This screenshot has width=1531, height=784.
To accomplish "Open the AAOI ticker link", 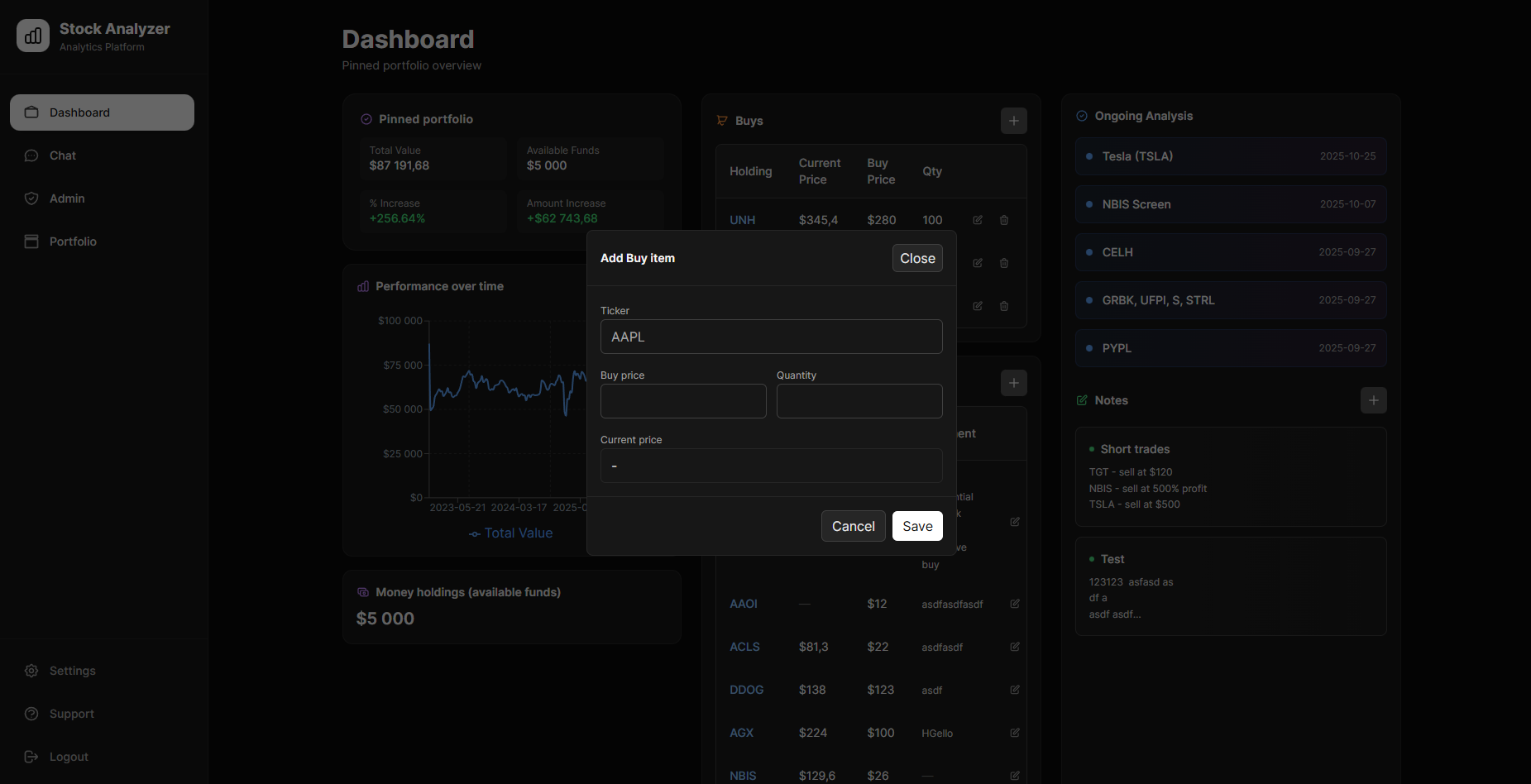I will pyautogui.click(x=743, y=604).
